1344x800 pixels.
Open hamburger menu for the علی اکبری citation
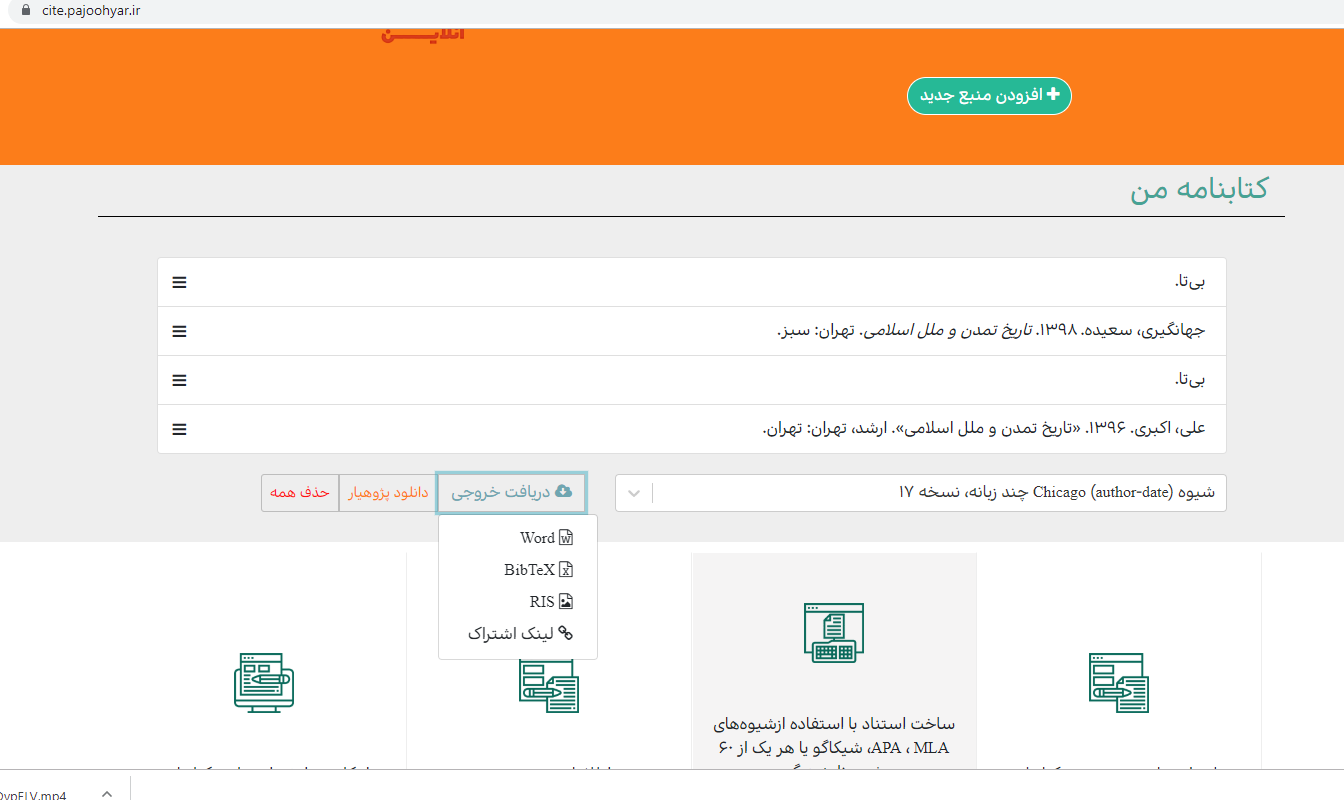pyautogui.click(x=179, y=429)
